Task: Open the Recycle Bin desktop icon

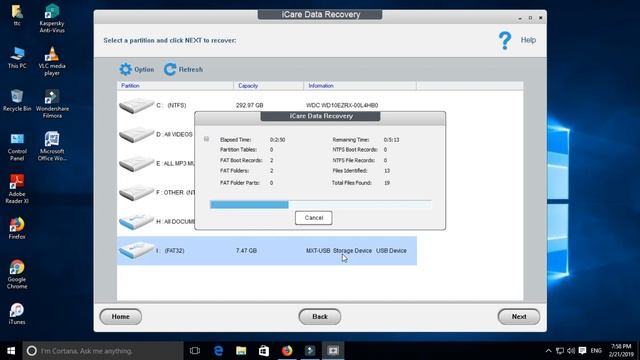Action: [x=17, y=100]
